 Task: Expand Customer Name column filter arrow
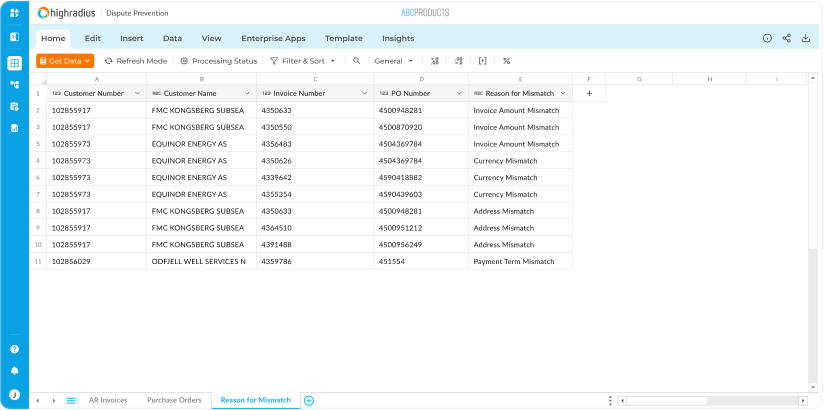pos(246,93)
